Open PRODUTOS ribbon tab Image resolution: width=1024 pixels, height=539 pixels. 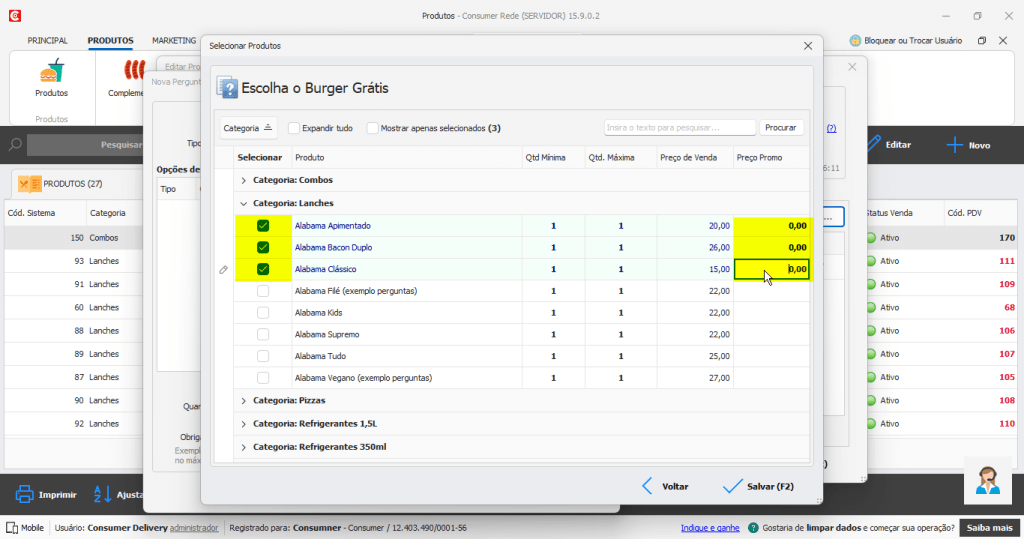tap(110, 41)
